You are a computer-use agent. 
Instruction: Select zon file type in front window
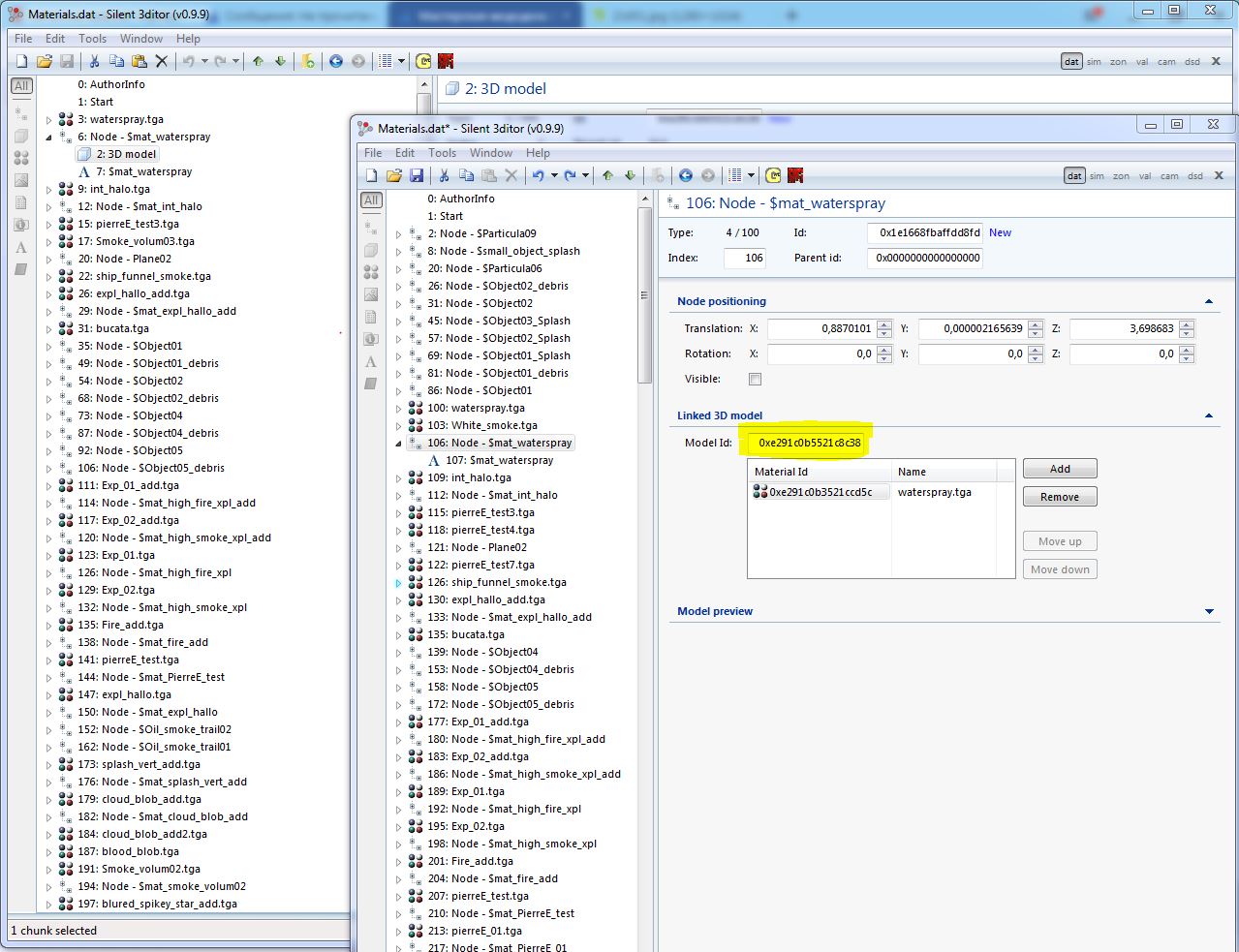1121,176
